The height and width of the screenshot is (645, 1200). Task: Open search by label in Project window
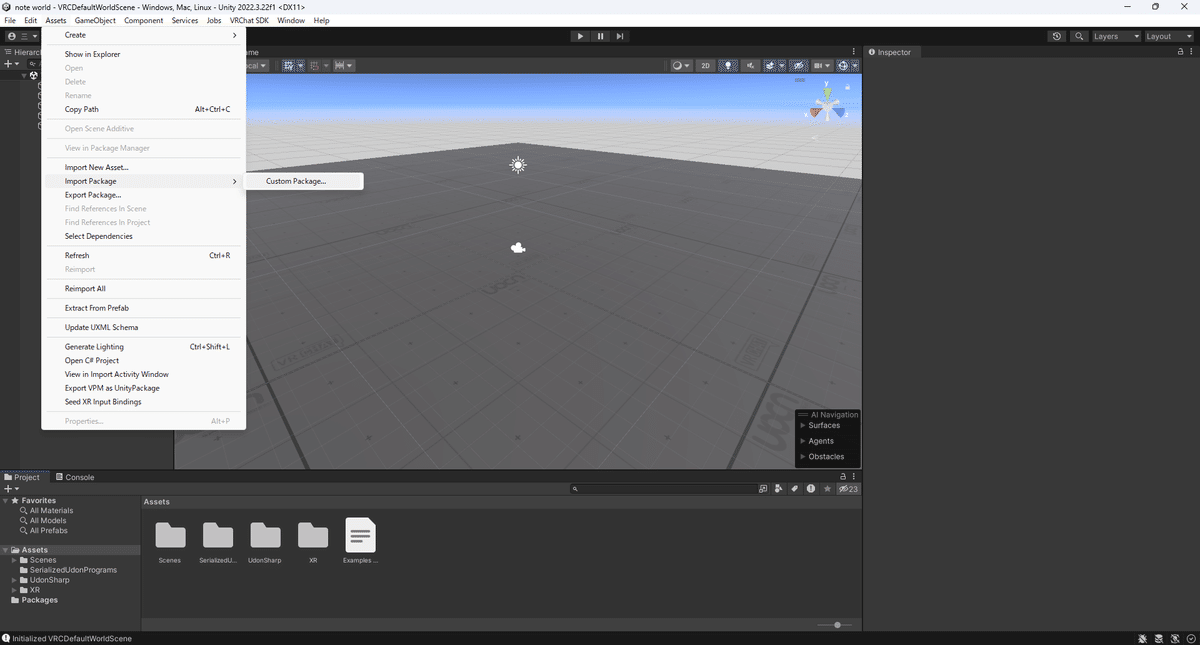(794, 489)
